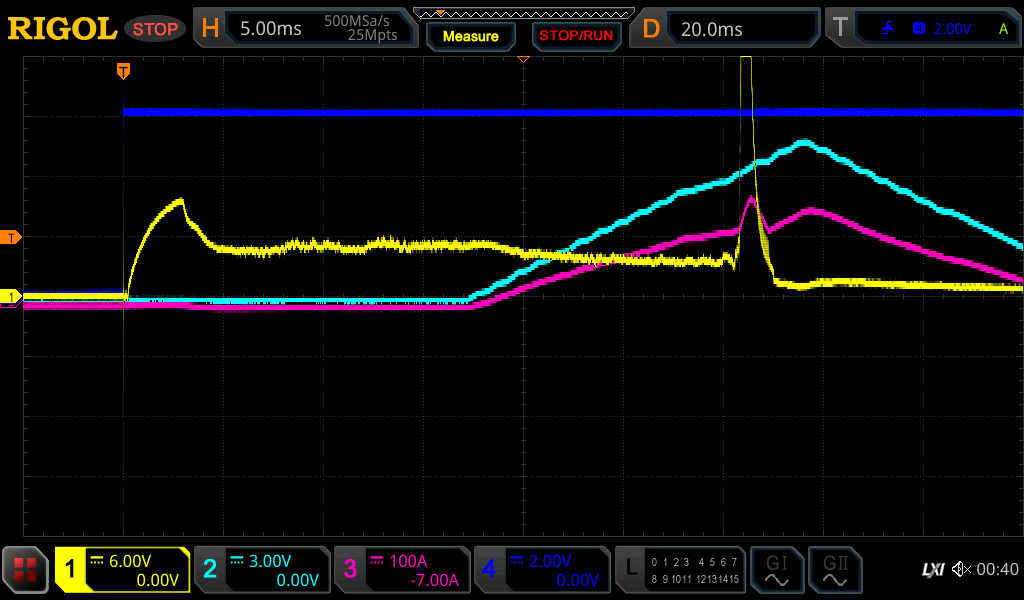Click the RIGOL logo
The height and width of the screenshot is (600, 1024).
click(62, 29)
